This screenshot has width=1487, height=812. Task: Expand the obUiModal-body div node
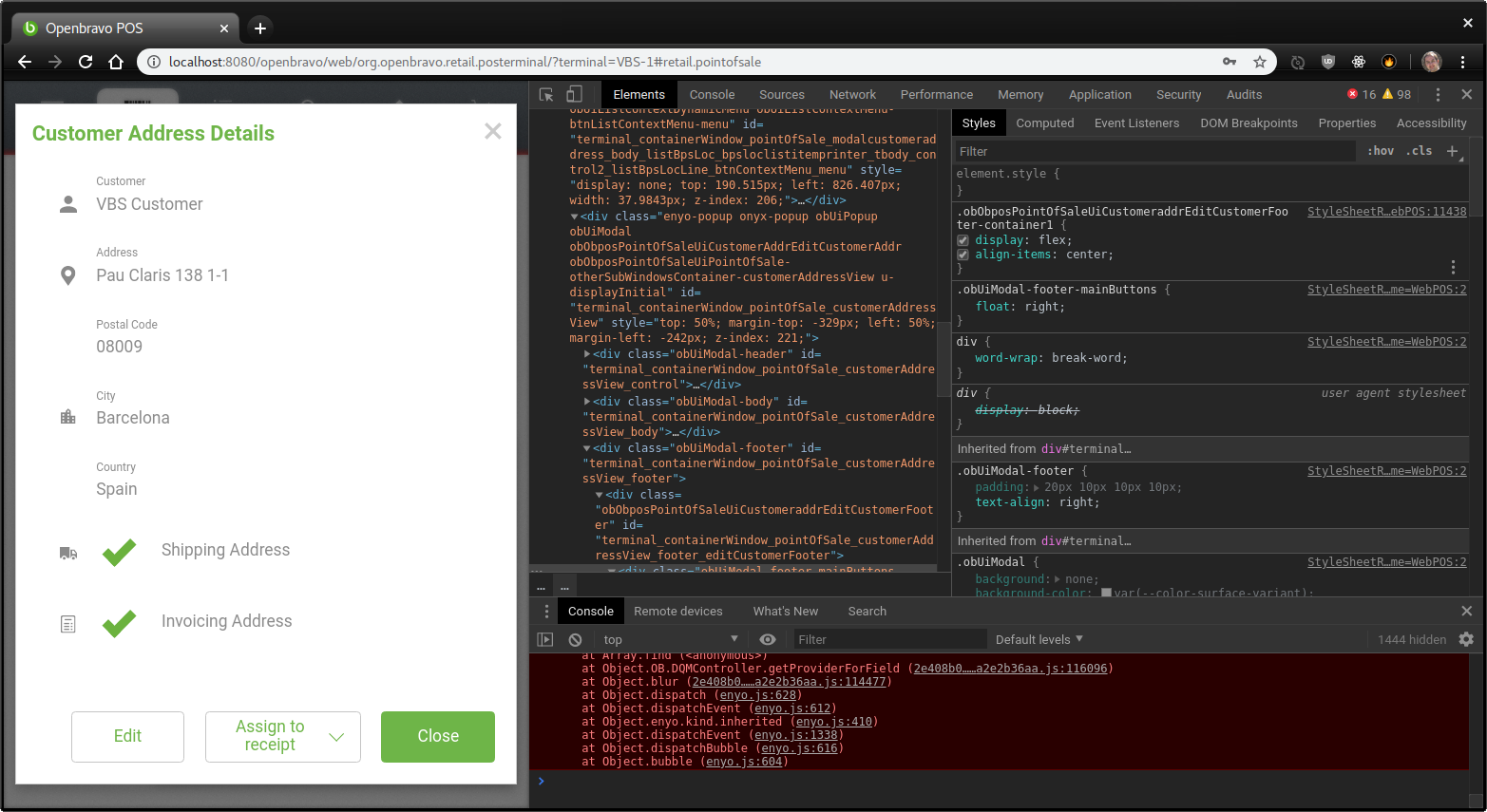click(587, 402)
